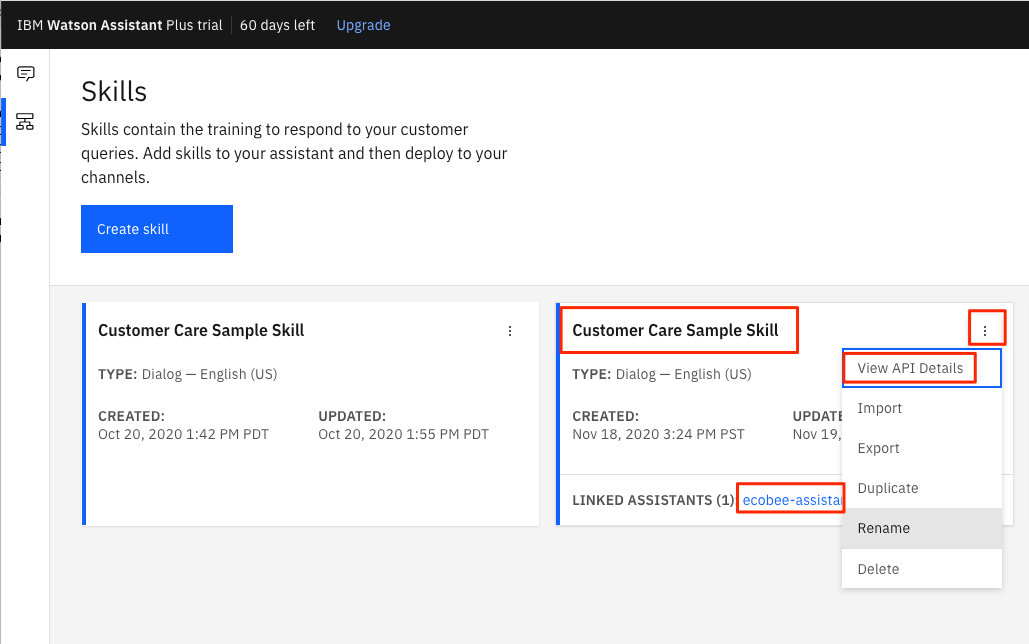Viewport: 1029px width, 644px height.
Task: Click the LINKED ASSISTANTS (1) label
Action: point(654,500)
